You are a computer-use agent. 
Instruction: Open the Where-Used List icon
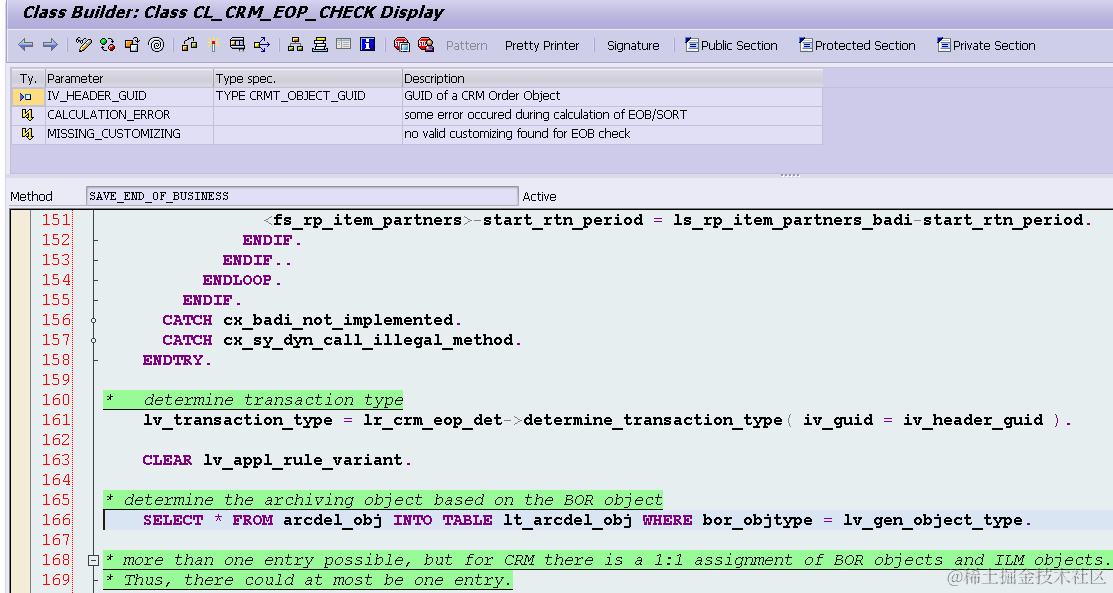[x=262, y=45]
